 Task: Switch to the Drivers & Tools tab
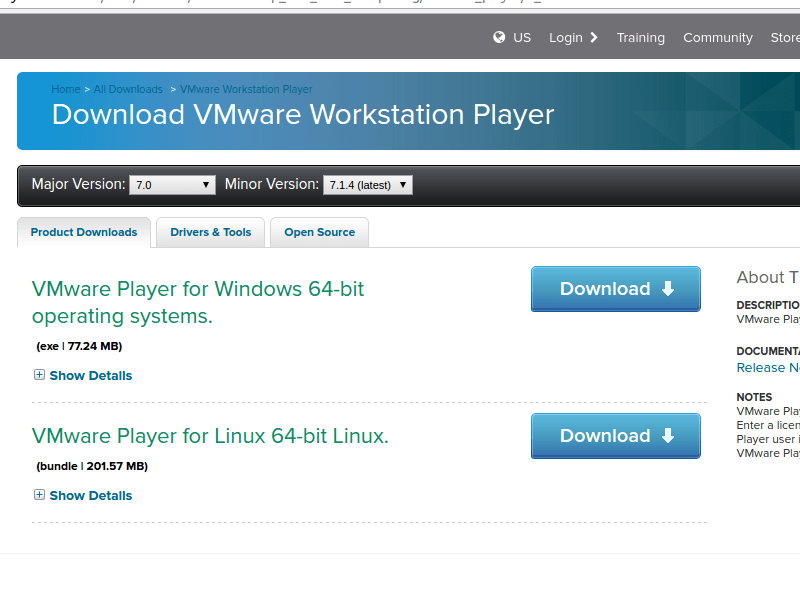pos(210,232)
